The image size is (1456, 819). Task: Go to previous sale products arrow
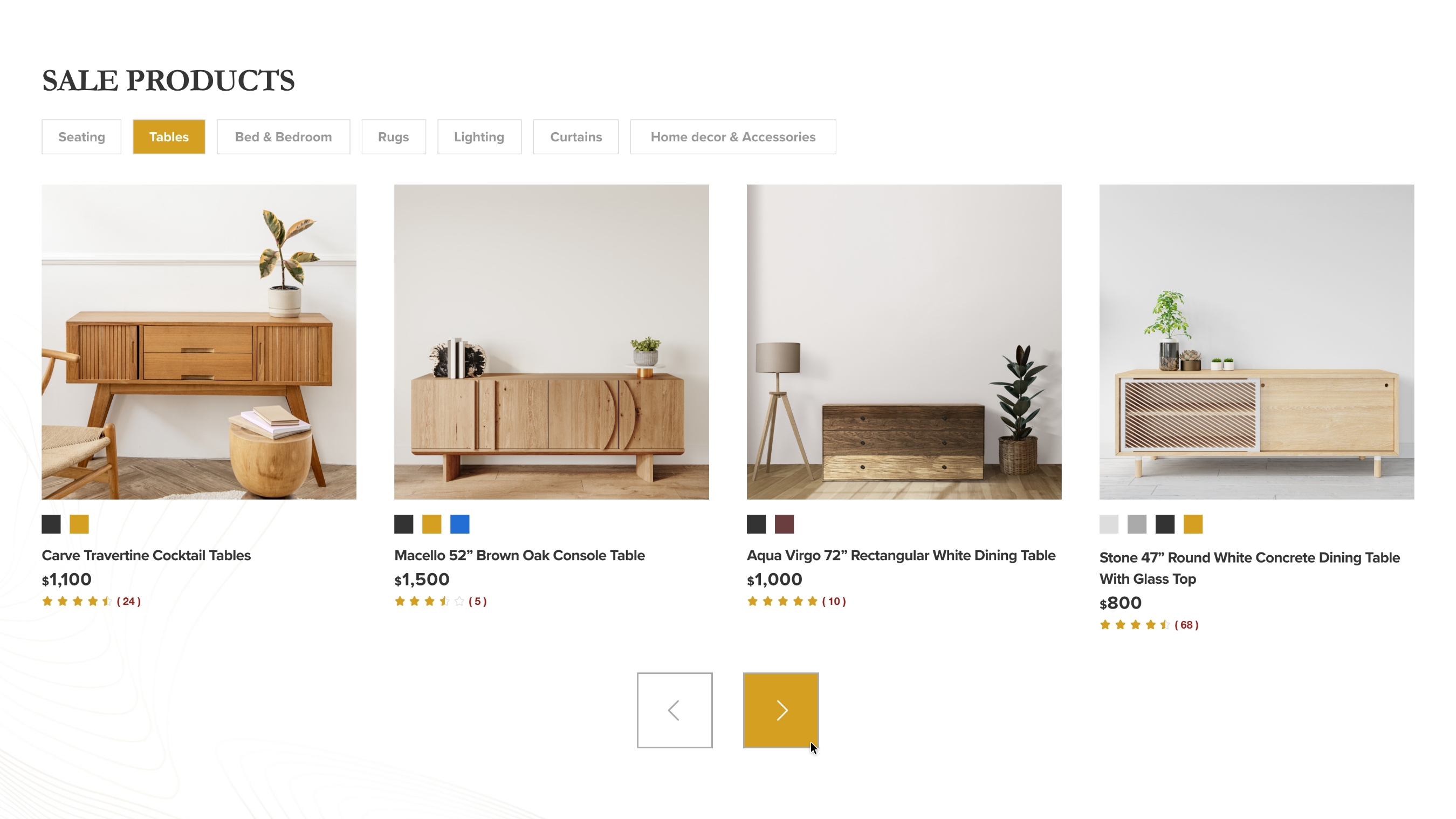[674, 710]
